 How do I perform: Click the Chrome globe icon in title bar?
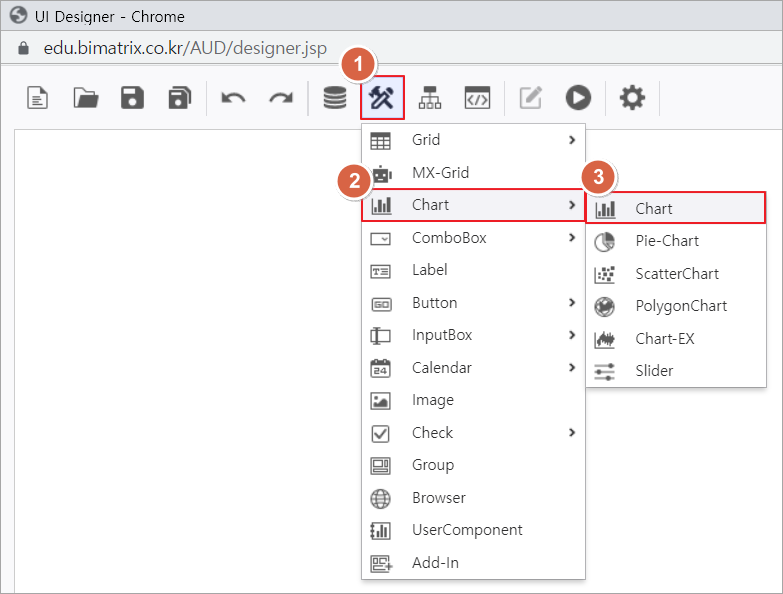pyautogui.click(x=18, y=15)
